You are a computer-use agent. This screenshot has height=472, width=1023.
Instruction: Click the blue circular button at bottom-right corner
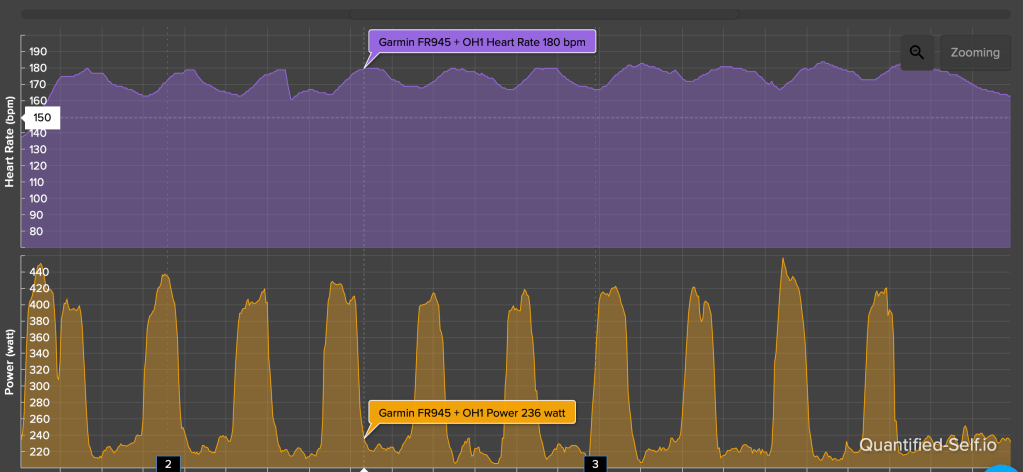pos(1003,468)
